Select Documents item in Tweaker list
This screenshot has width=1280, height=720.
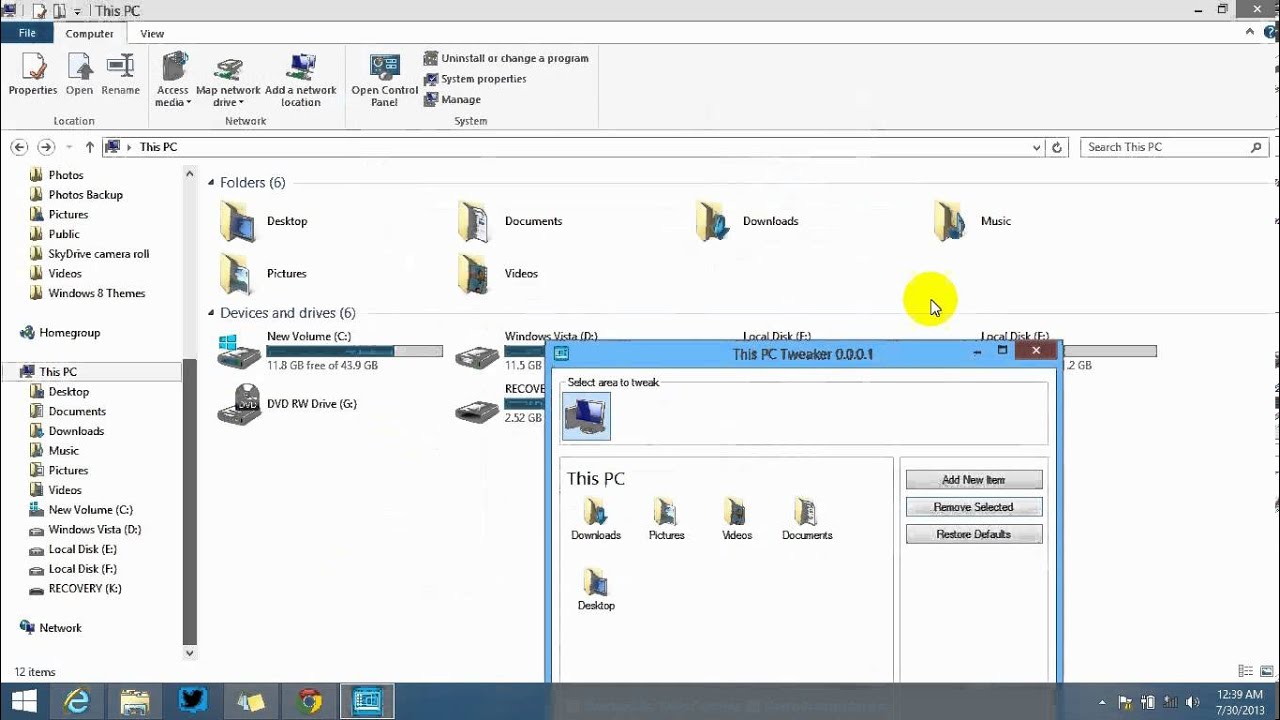[807, 520]
